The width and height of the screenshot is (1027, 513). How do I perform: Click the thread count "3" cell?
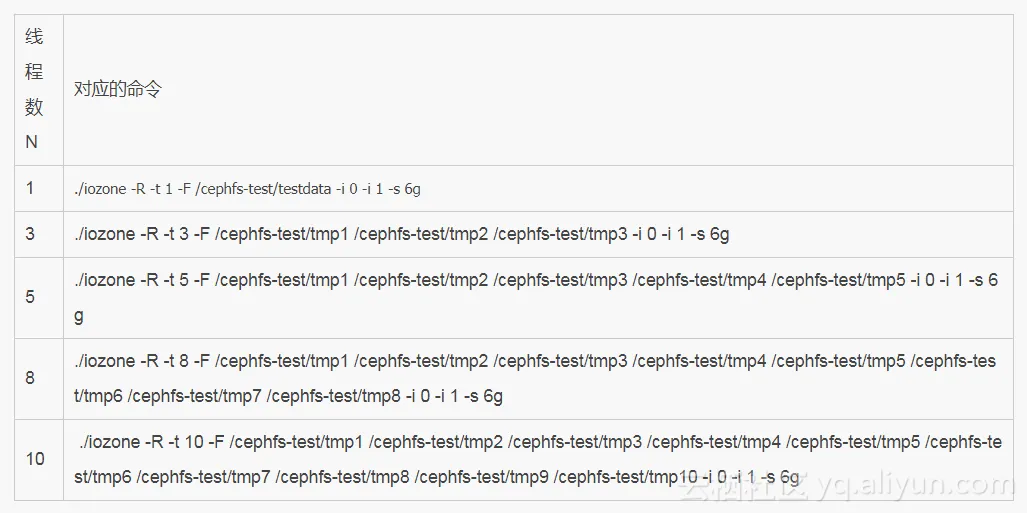click(x=31, y=234)
